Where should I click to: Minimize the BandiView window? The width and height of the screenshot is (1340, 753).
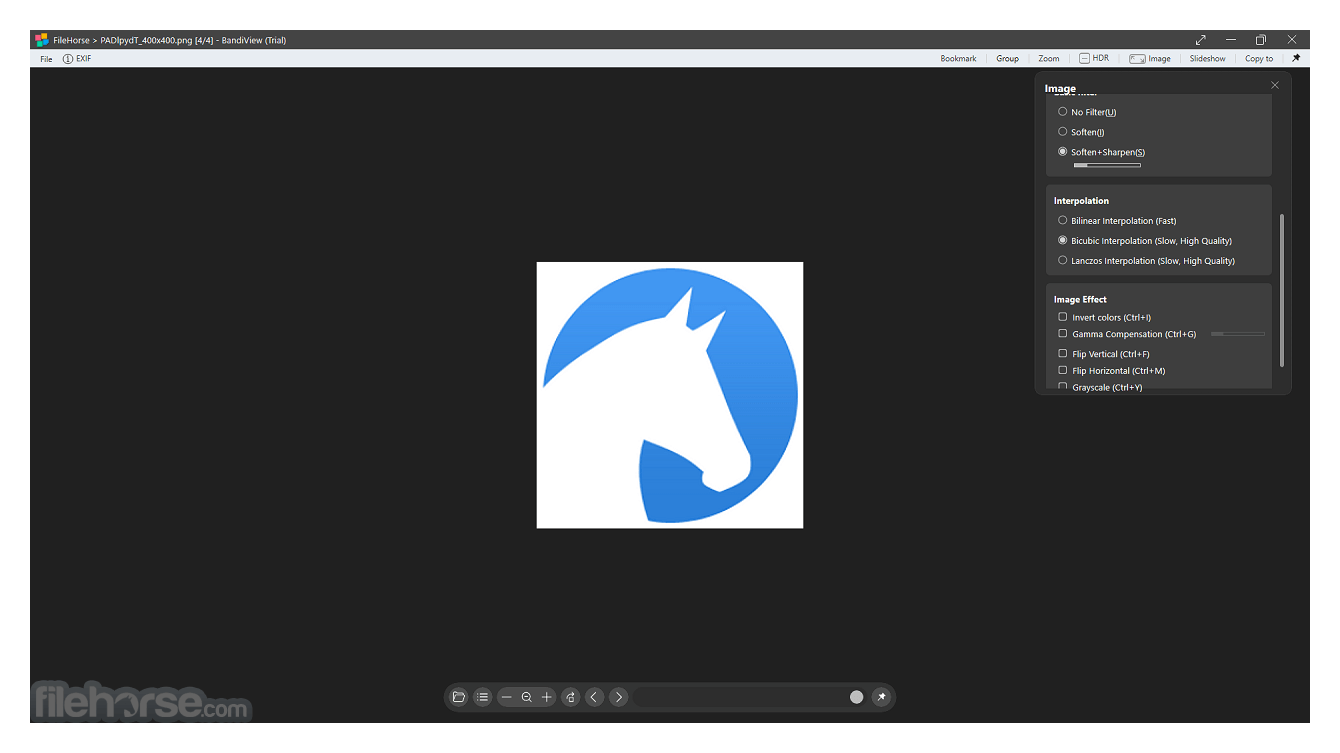point(1231,40)
